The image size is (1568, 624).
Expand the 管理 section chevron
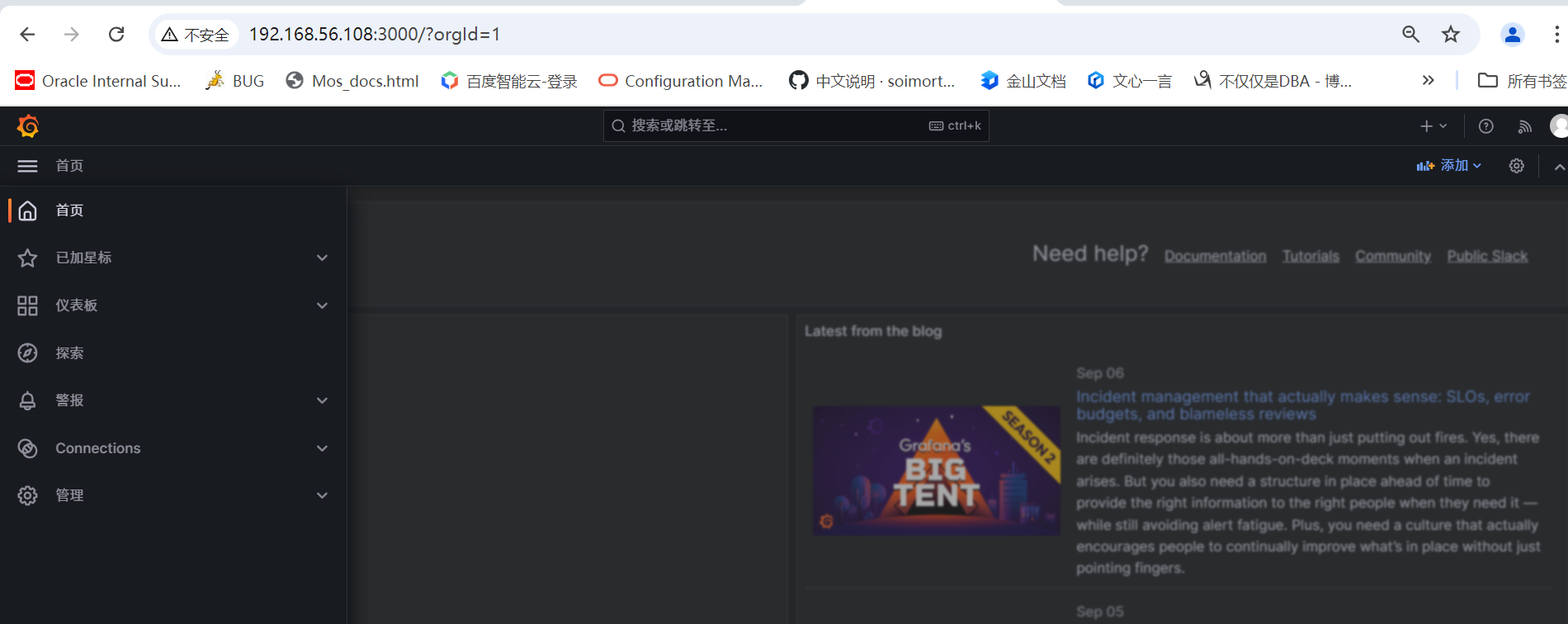322,495
